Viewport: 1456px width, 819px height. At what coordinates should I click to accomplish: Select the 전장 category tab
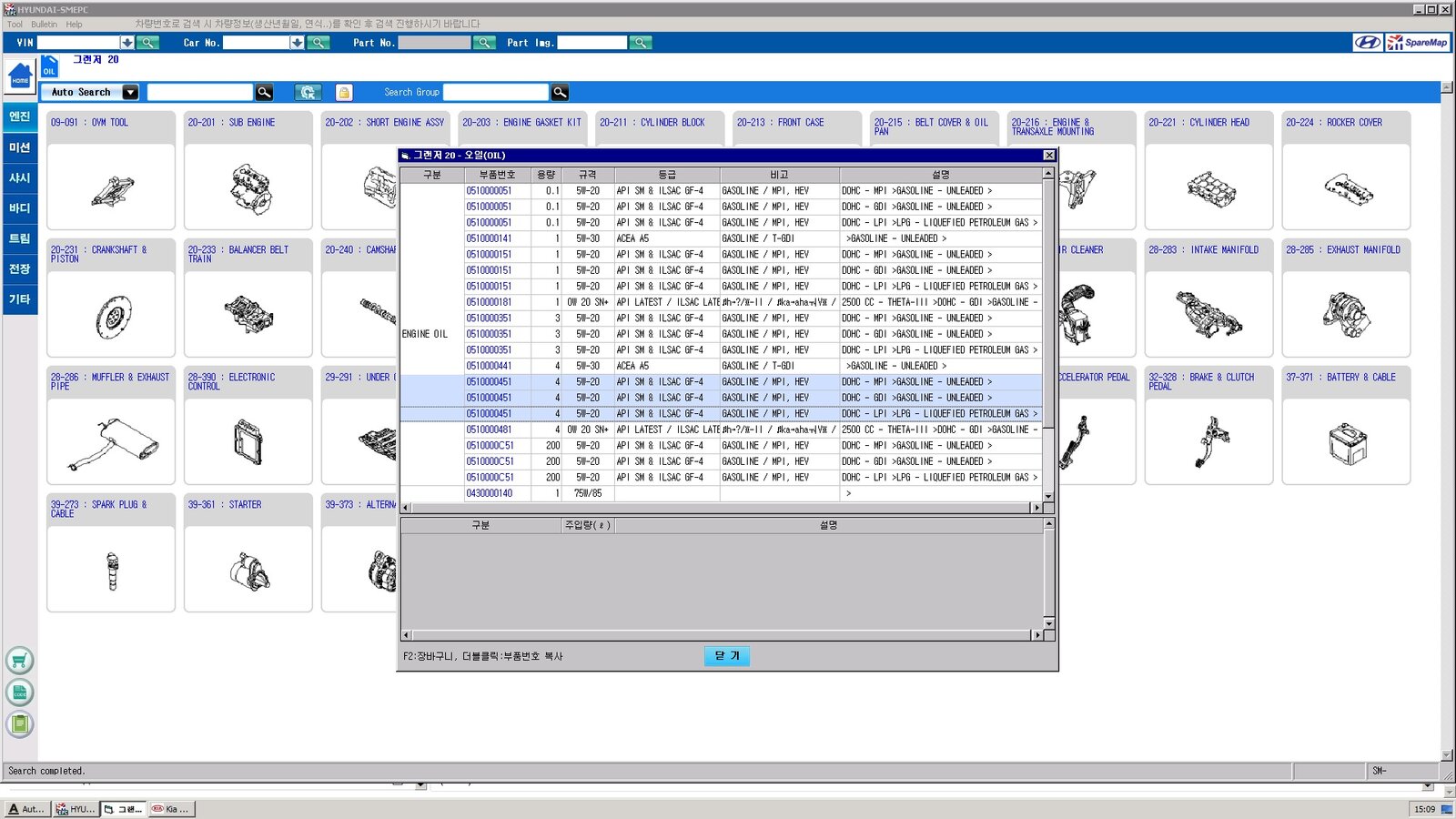[x=20, y=269]
